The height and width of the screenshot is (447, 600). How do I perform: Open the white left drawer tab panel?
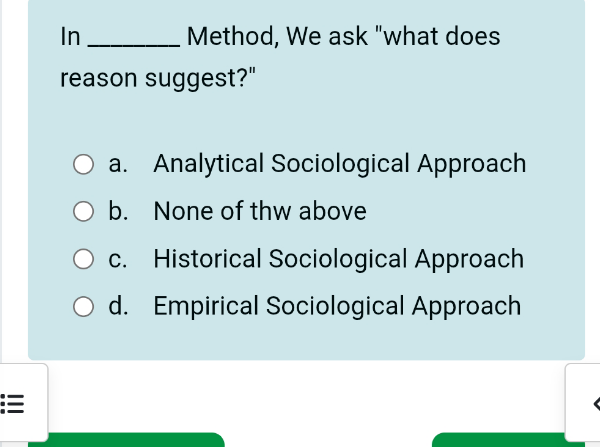click(x=24, y=403)
